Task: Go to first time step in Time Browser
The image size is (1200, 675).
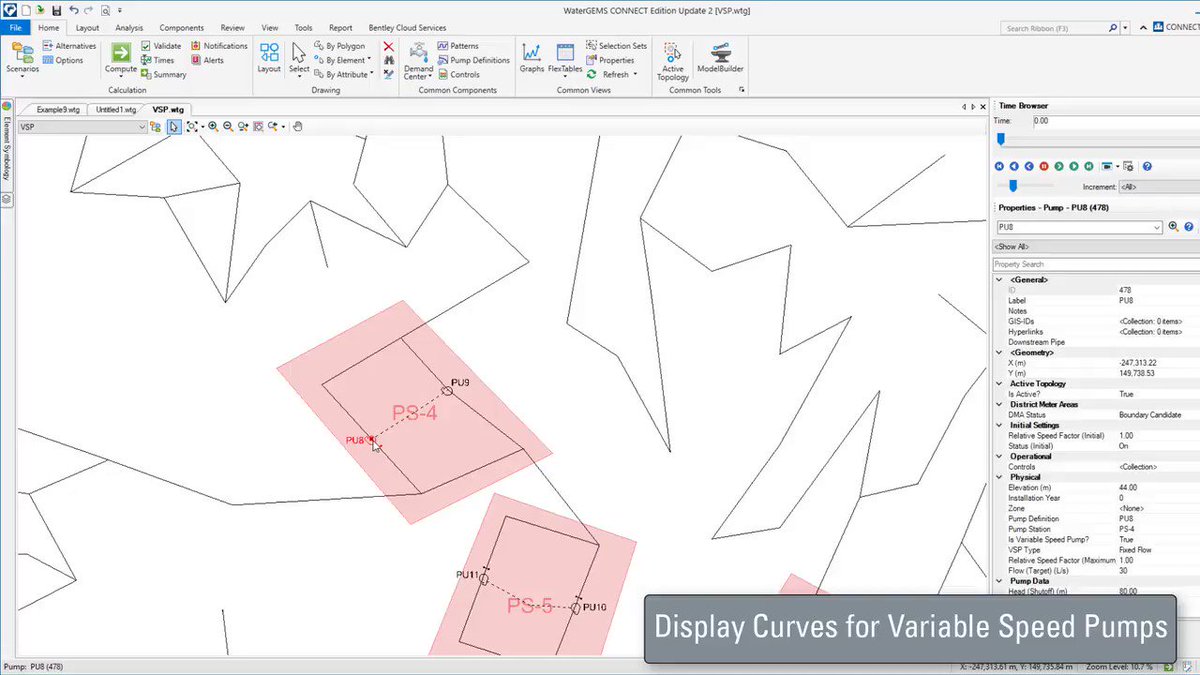Action: point(999,166)
